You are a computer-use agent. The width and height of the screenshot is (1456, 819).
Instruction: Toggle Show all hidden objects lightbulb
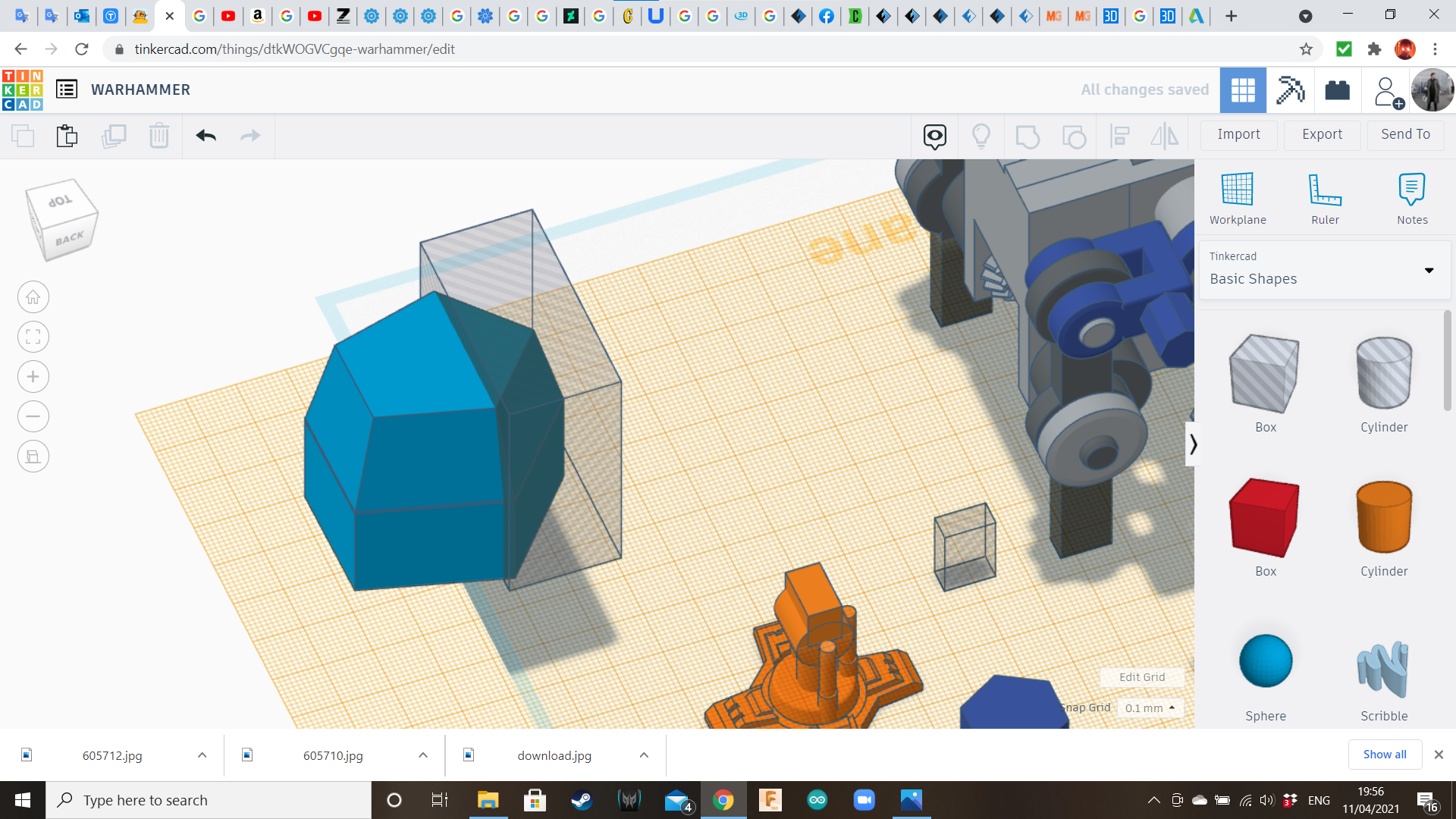(x=981, y=136)
